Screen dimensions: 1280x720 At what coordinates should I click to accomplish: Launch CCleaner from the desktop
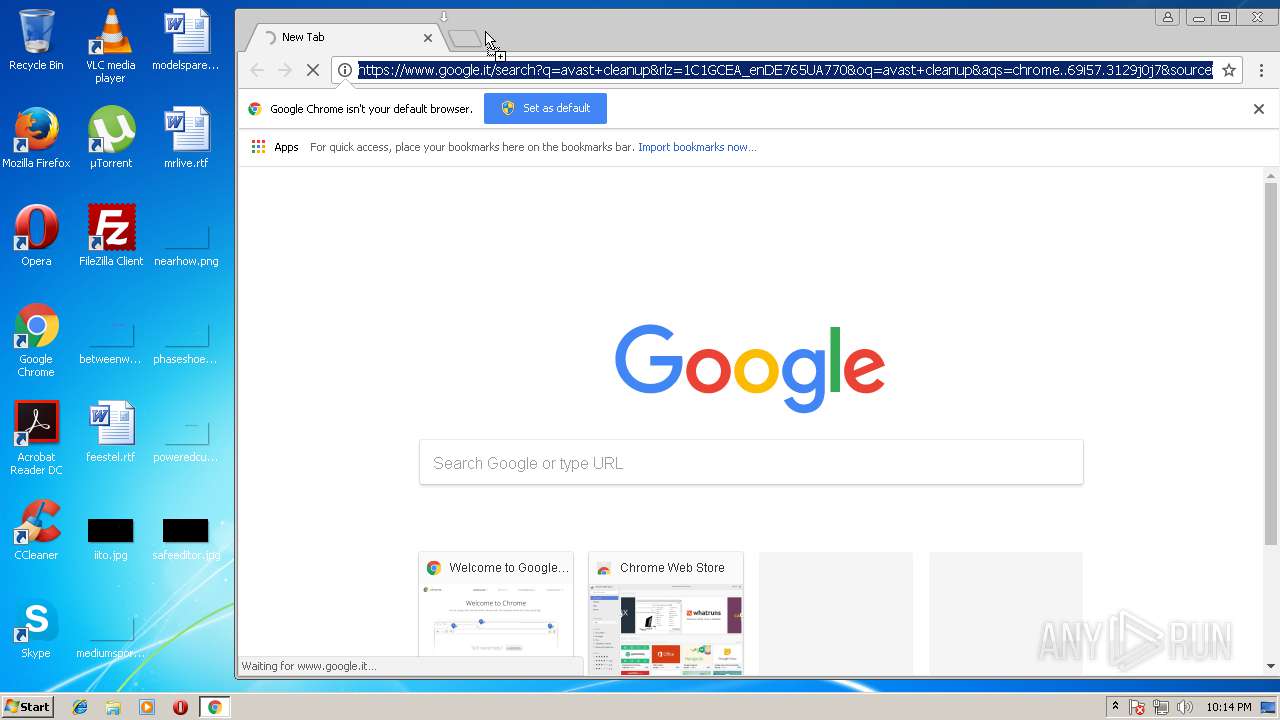pyautogui.click(x=36, y=530)
